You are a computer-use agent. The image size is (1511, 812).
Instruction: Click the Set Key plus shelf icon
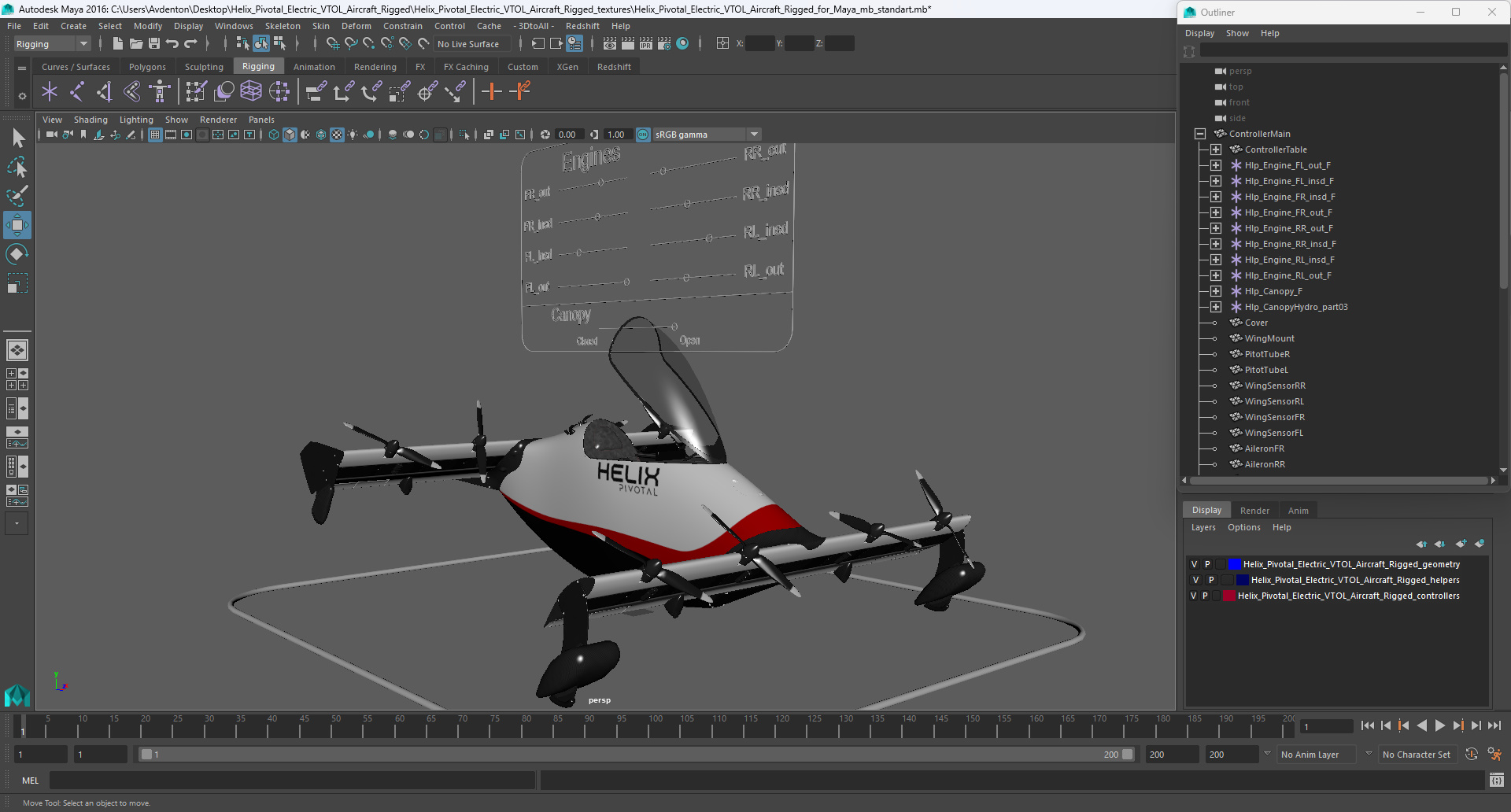(492, 92)
